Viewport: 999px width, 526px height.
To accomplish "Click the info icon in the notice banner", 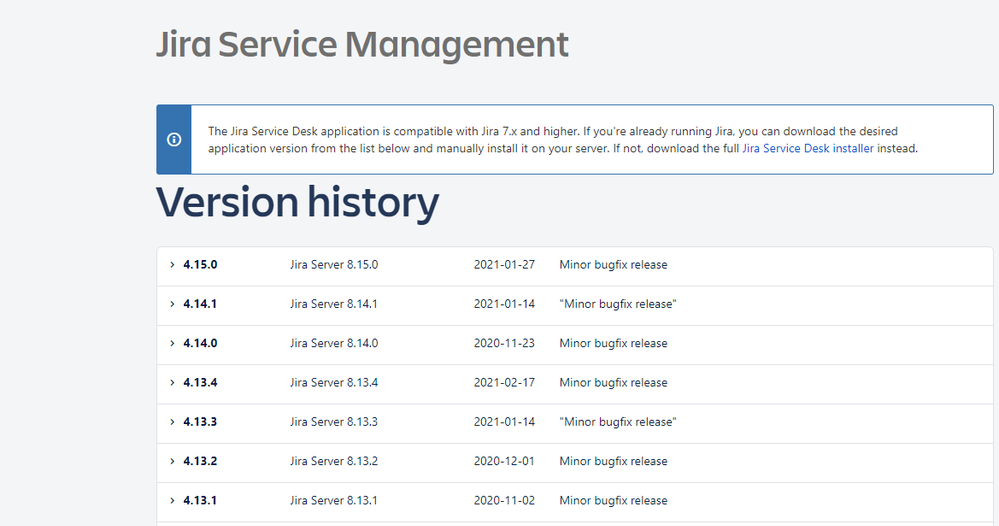I will click(x=174, y=139).
